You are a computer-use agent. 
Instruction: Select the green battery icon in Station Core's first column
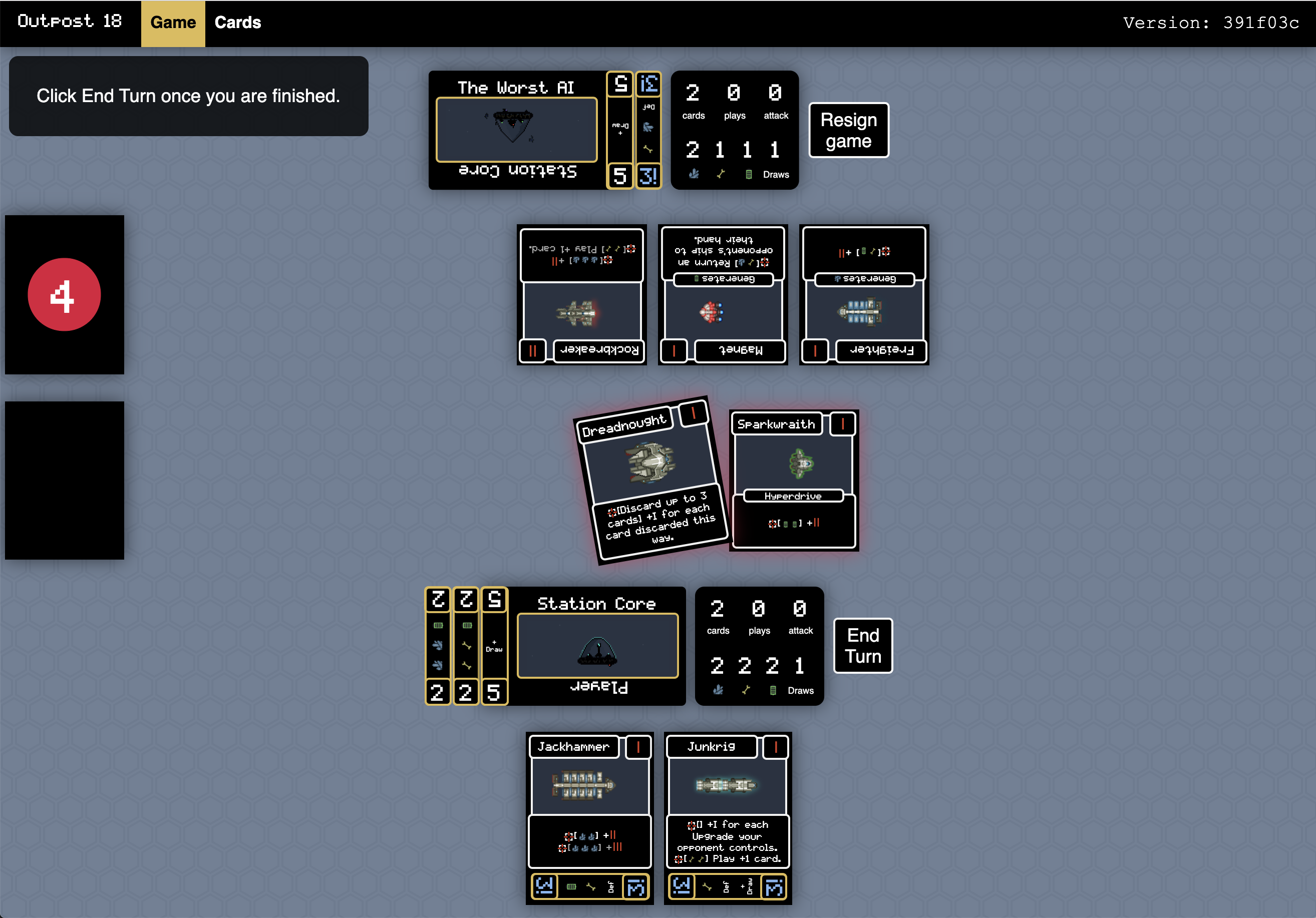(439, 626)
